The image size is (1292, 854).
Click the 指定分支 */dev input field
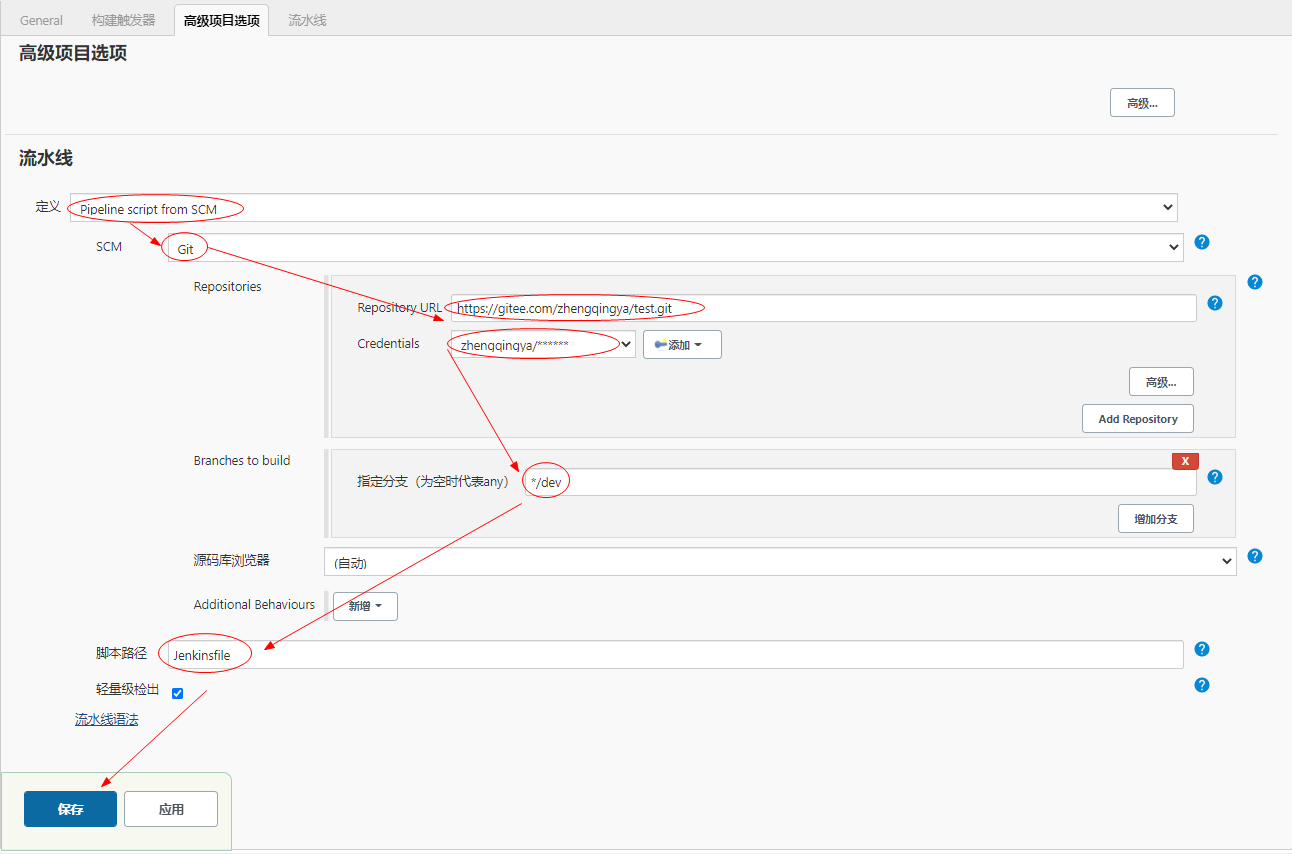[860, 482]
